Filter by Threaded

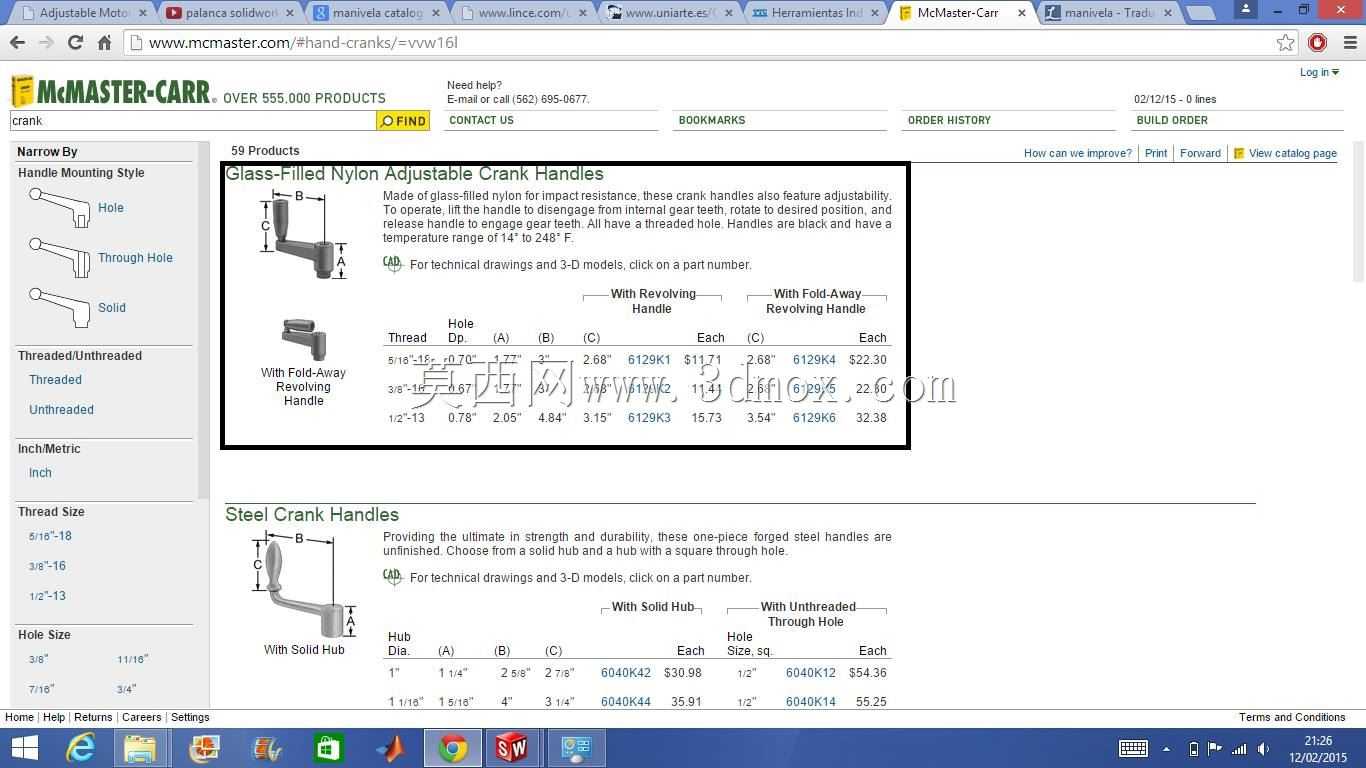[x=55, y=380]
